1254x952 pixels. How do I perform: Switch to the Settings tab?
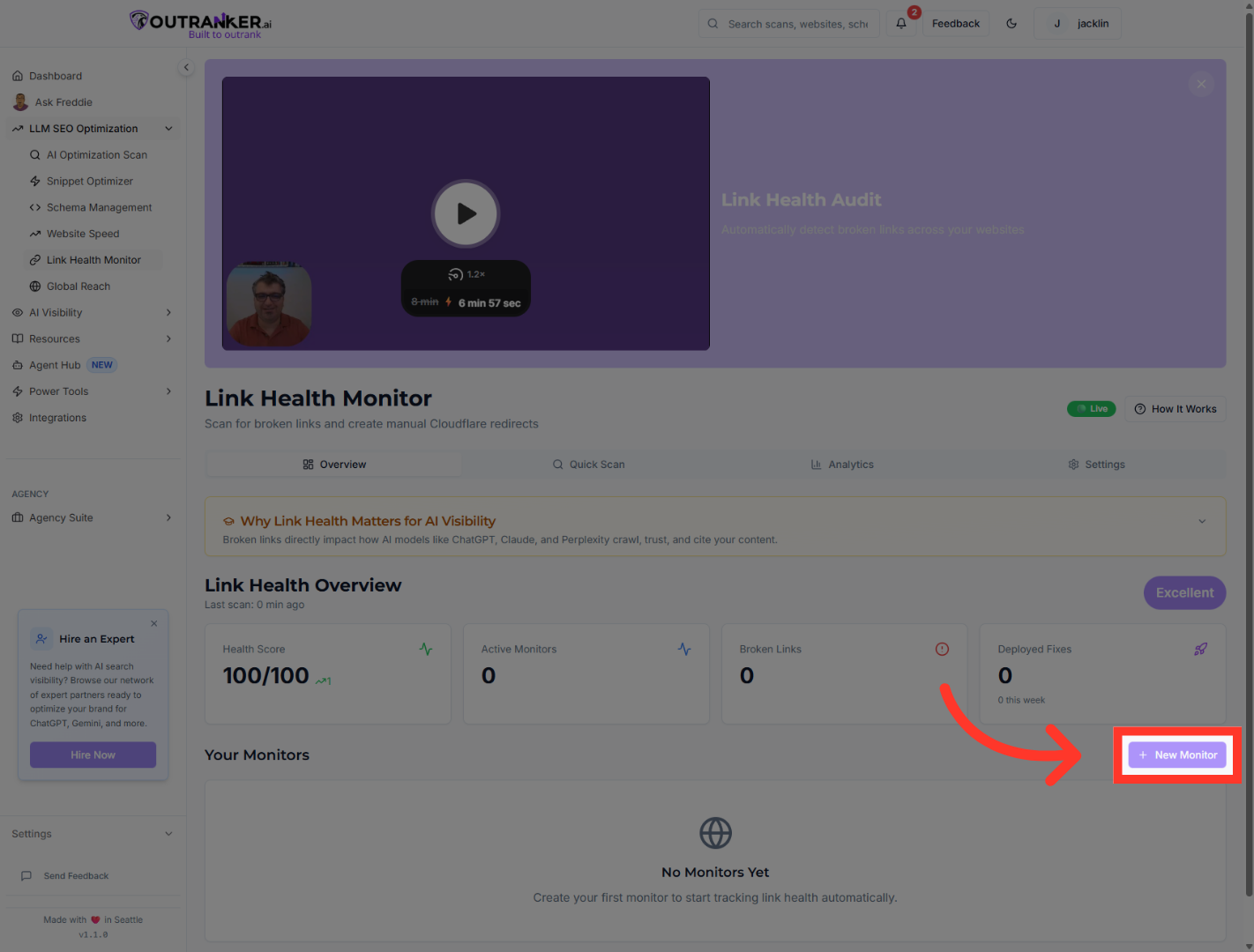pos(1096,465)
